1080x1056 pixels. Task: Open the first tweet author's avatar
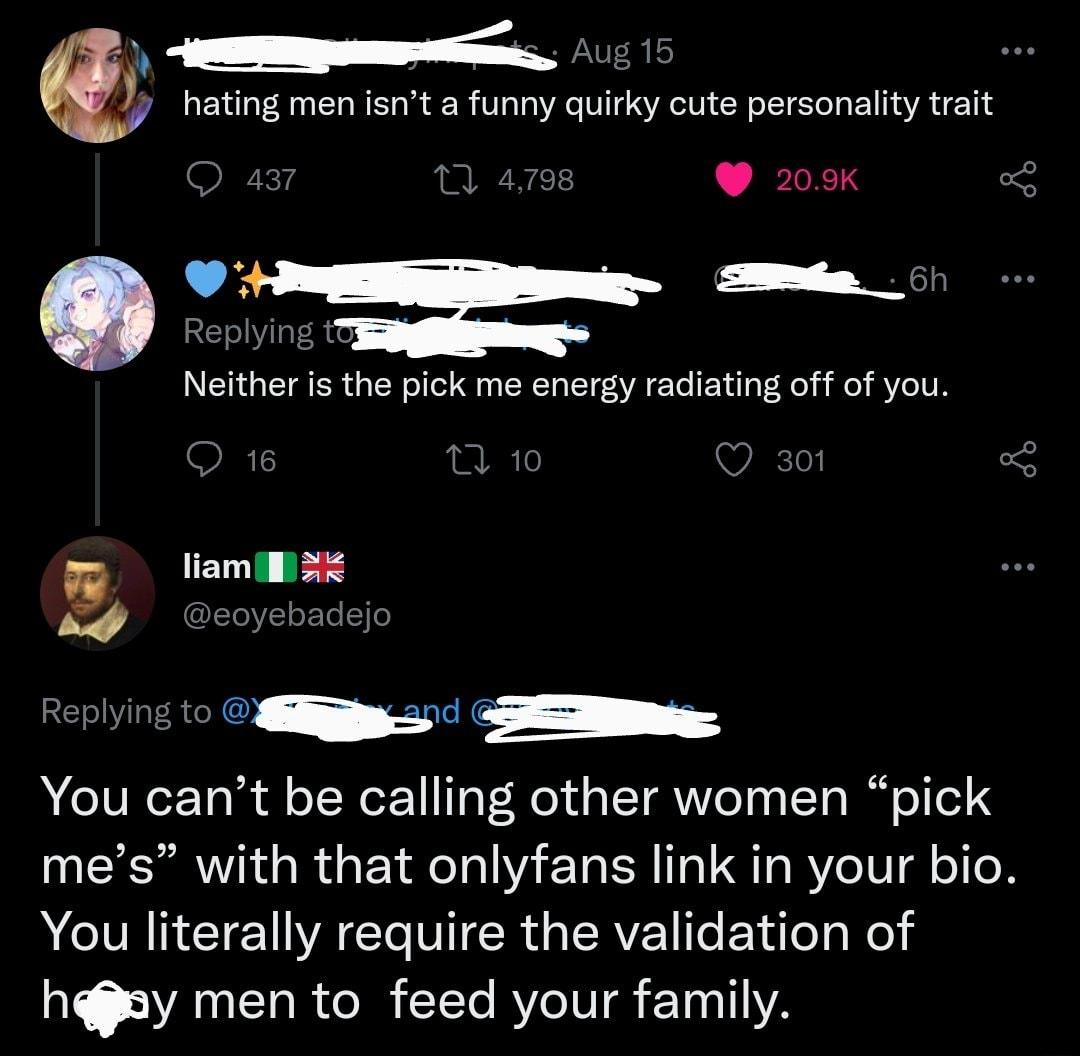[97, 84]
